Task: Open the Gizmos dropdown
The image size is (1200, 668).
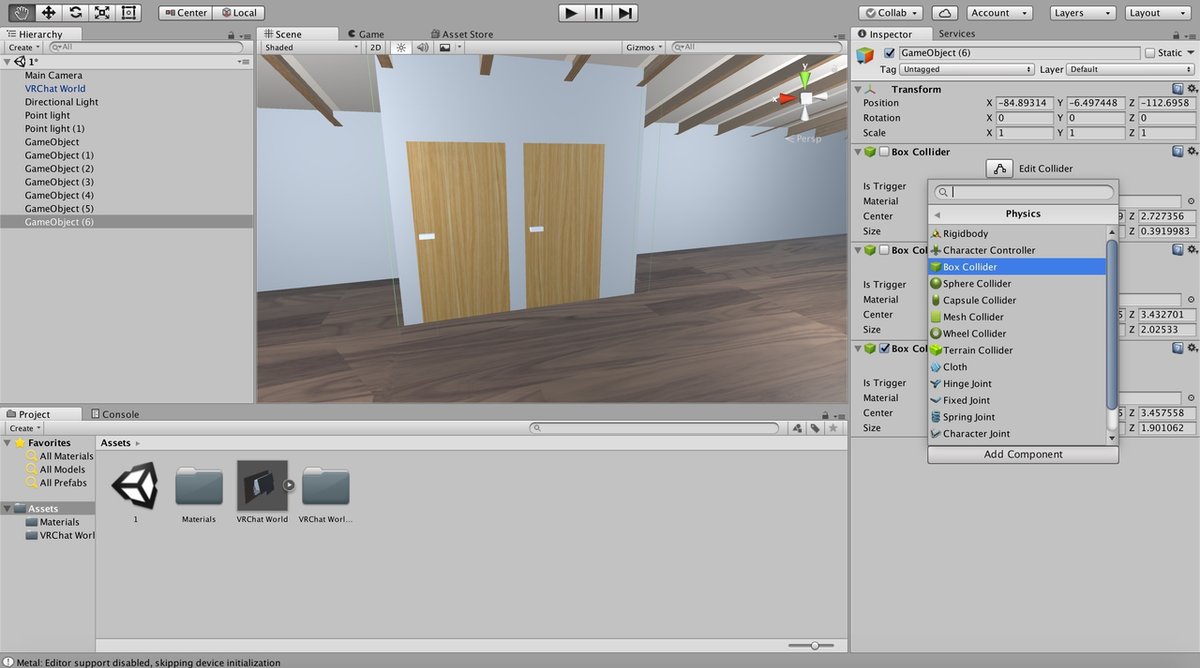Action: (x=644, y=47)
